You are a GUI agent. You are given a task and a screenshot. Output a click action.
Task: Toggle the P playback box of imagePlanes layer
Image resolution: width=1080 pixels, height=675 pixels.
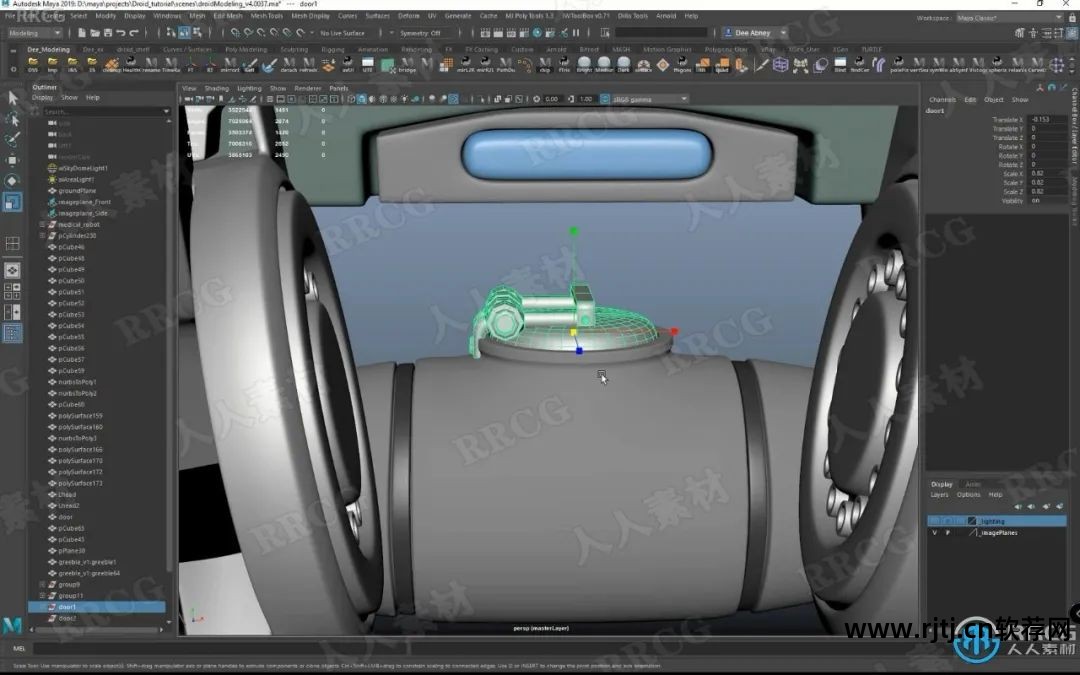click(x=947, y=533)
